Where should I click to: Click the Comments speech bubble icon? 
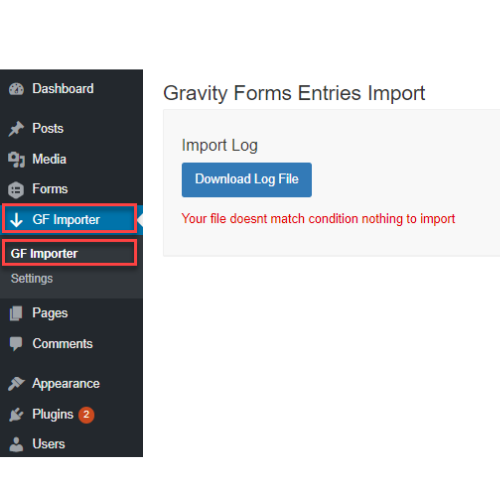click(16, 344)
